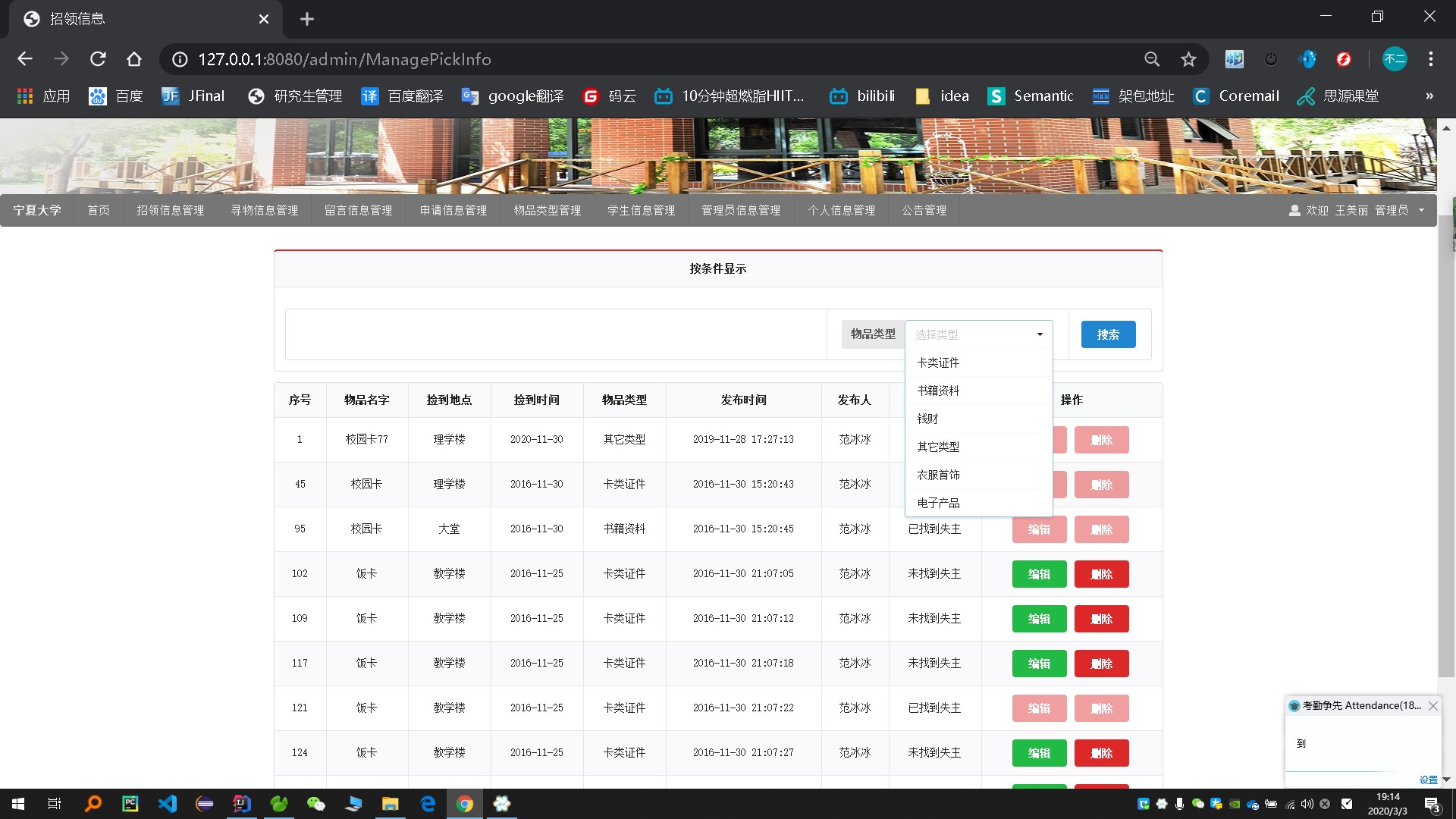The height and width of the screenshot is (819, 1456).
Task: Expand the 选择类型 item type dropdown
Action: coord(978,334)
